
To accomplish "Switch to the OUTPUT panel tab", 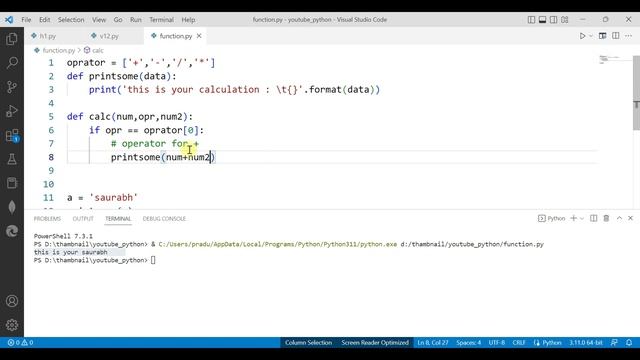I will (83, 219).
